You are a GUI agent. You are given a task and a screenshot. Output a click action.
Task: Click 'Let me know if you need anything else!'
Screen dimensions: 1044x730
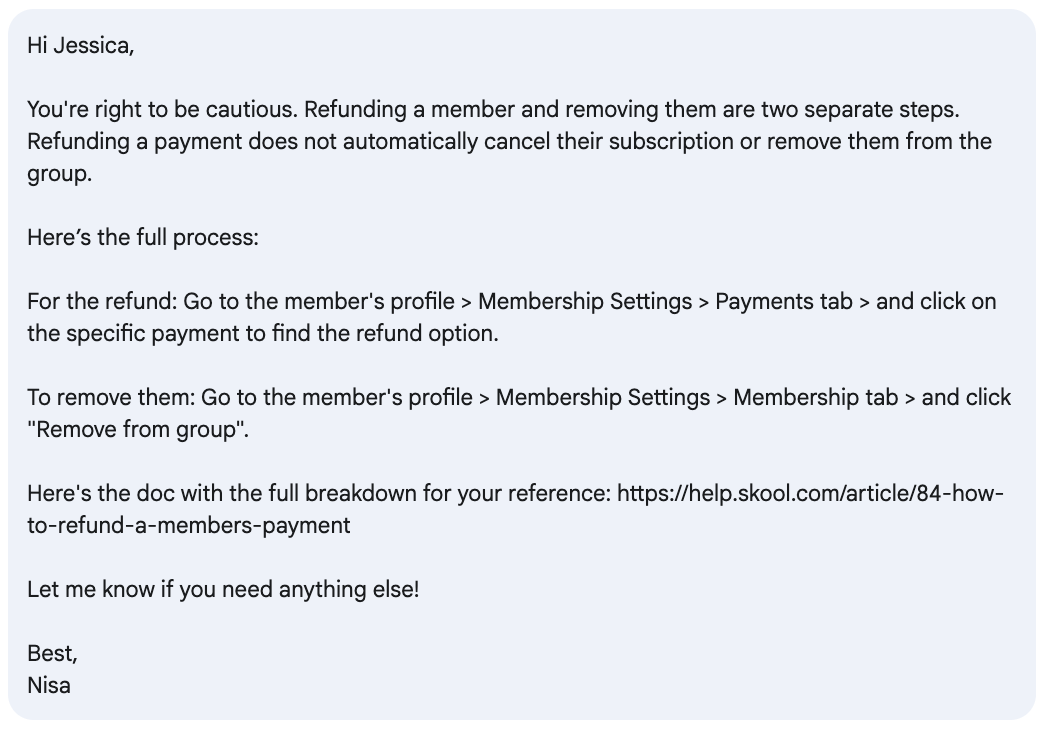[223, 589]
